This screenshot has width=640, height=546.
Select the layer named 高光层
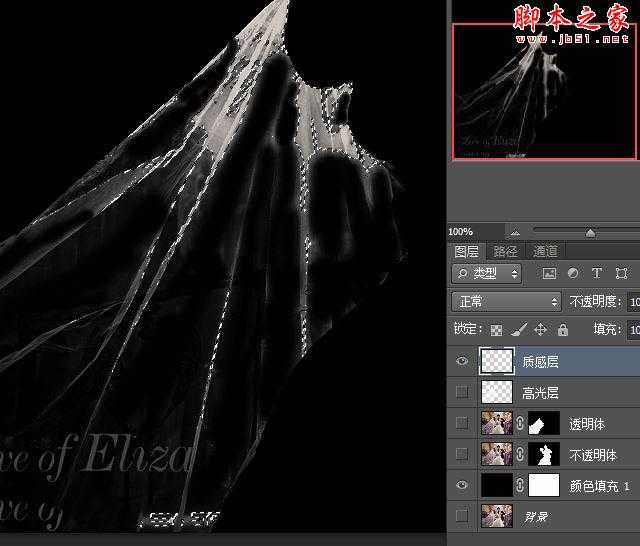[540, 393]
